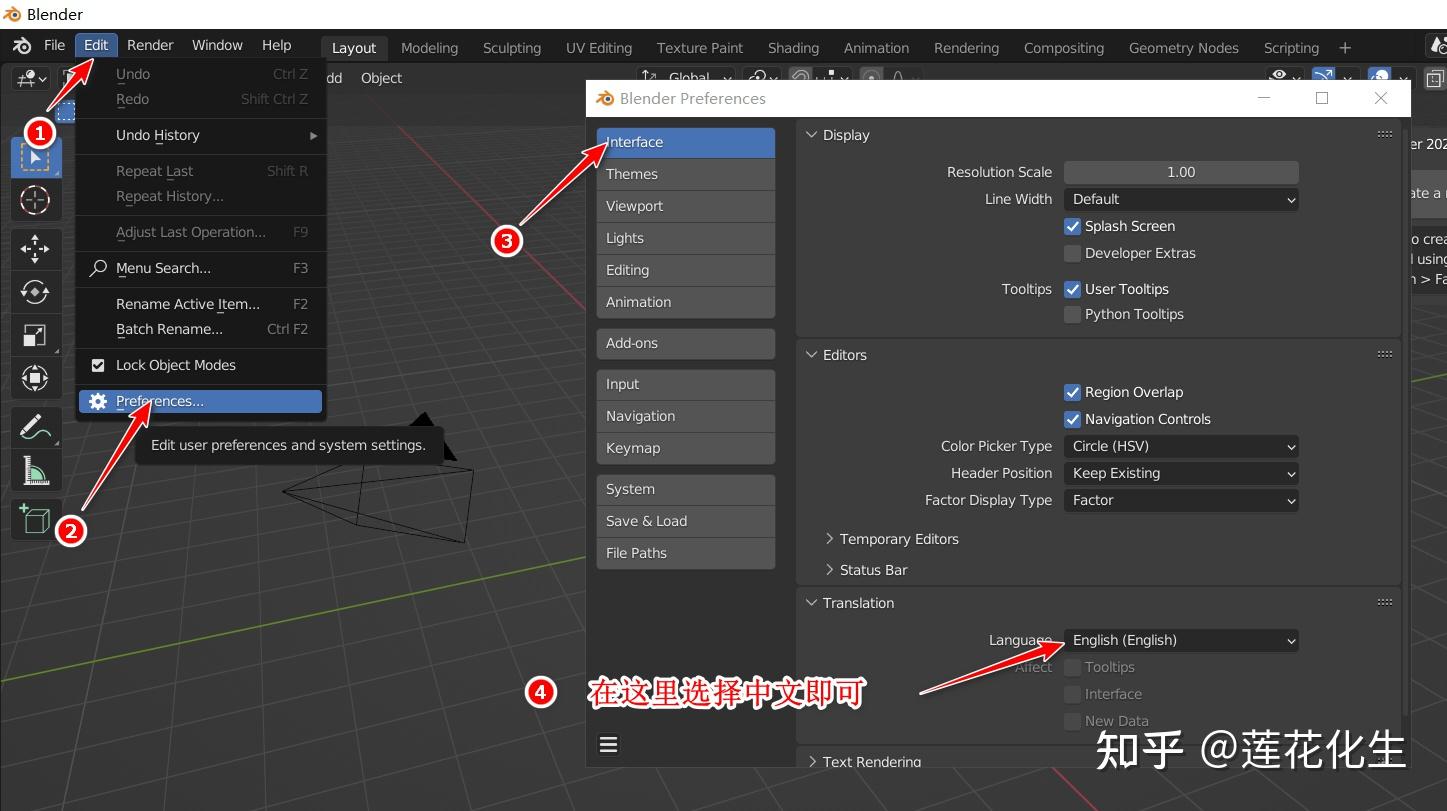Screen dimensions: 1447x811
Task: Open the Line Width dropdown
Action: coord(1181,199)
